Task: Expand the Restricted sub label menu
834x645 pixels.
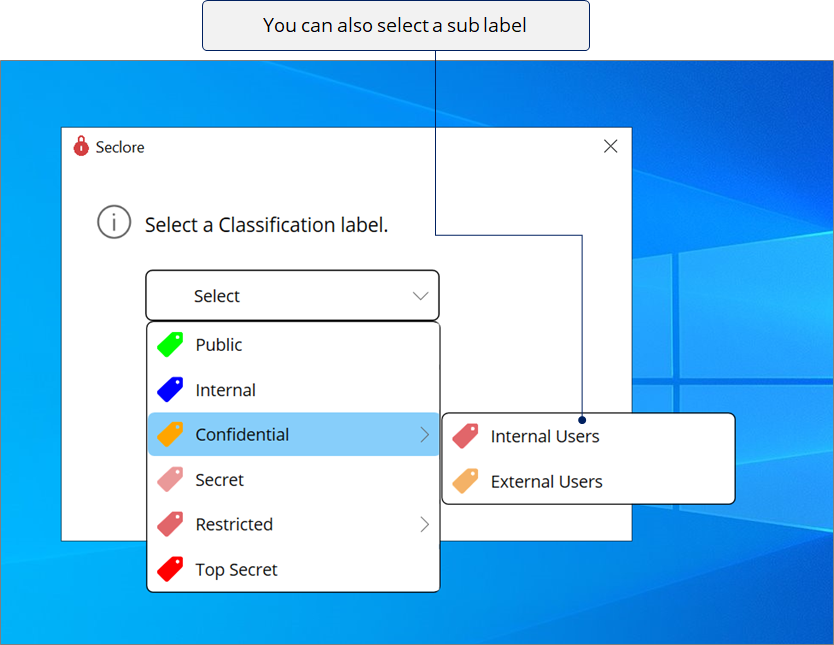Action: point(424,524)
